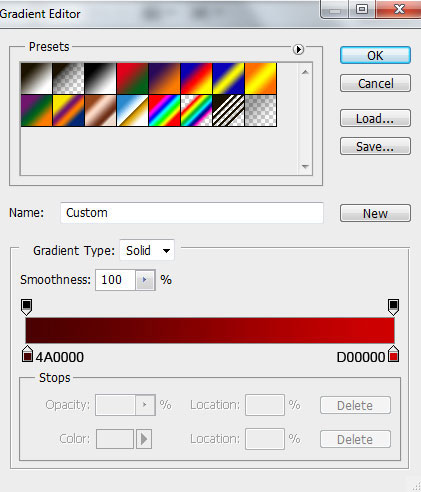Pick the Chrome gradient preset
421x492 pixels.
[132, 110]
